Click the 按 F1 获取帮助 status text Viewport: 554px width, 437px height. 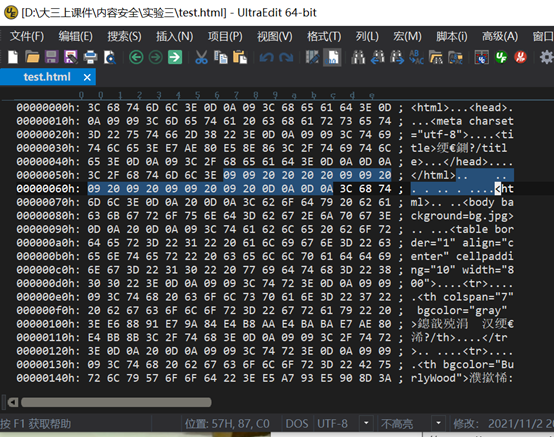coord(36,424)
